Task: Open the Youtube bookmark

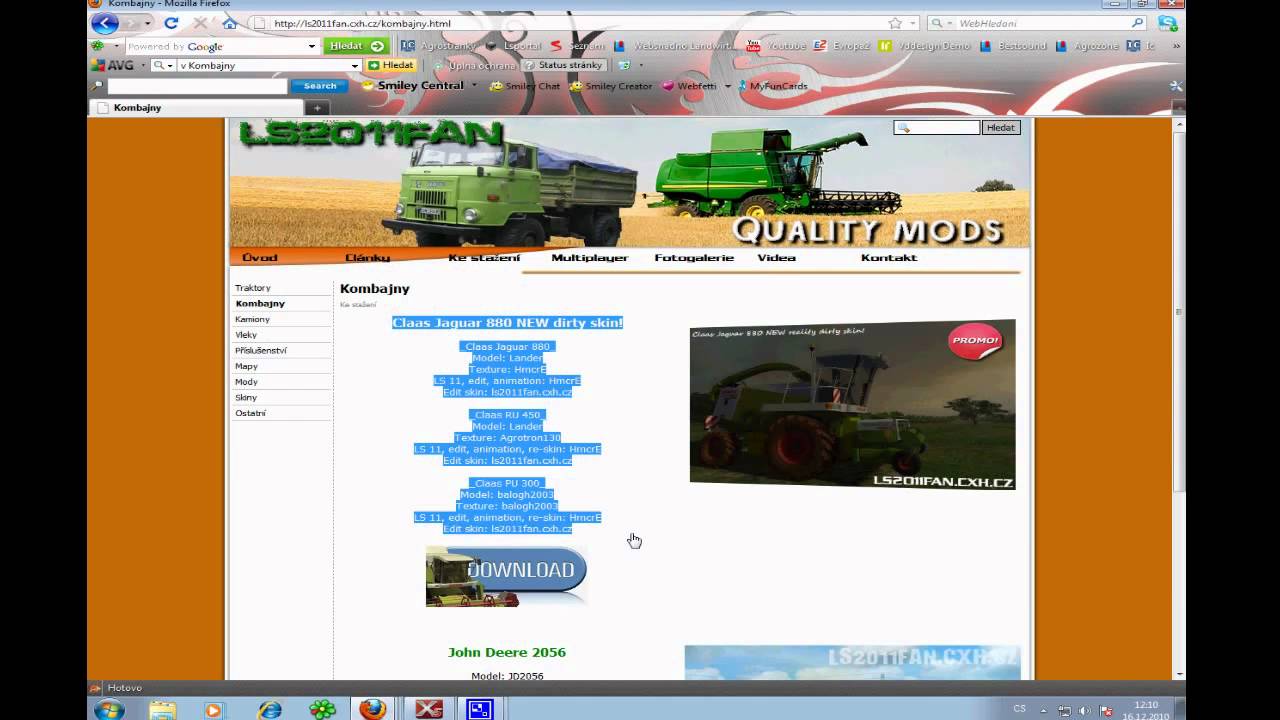Action: tap(776, 46)
